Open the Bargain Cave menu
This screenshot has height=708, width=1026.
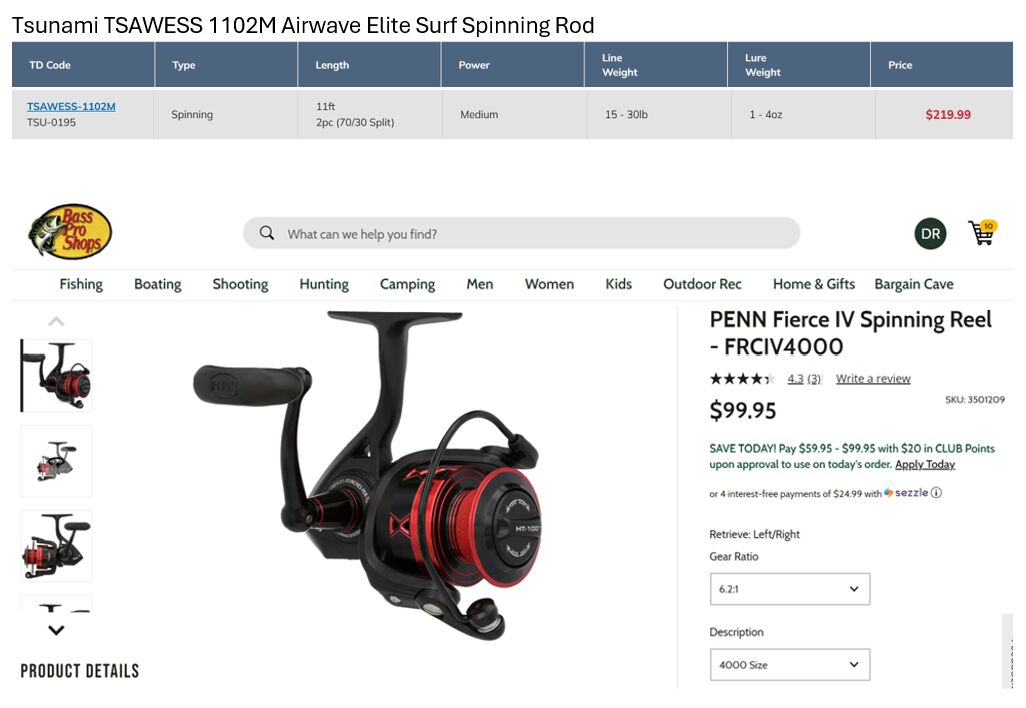913,284
